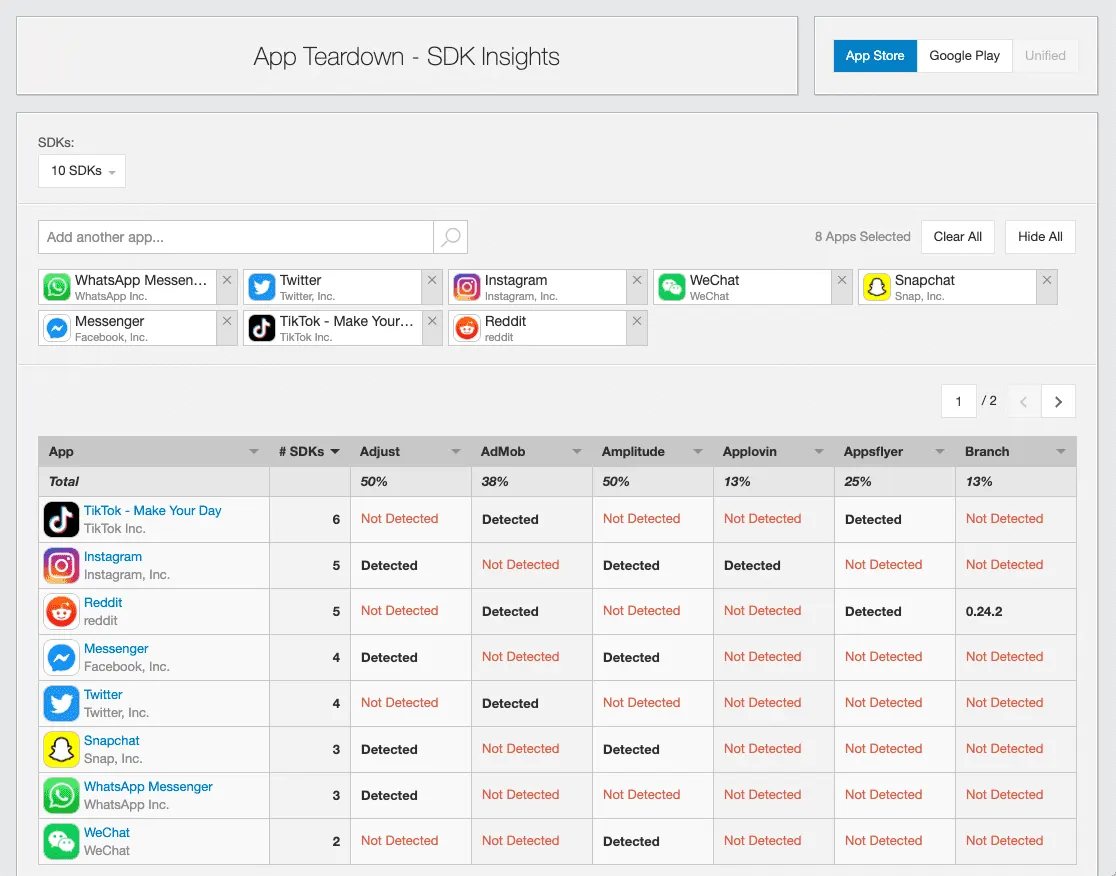Click the search magnifier icon
Image resolution: width=1116 pixels, height=876 pixels.
pyautogui.click(x=451, y=237)
